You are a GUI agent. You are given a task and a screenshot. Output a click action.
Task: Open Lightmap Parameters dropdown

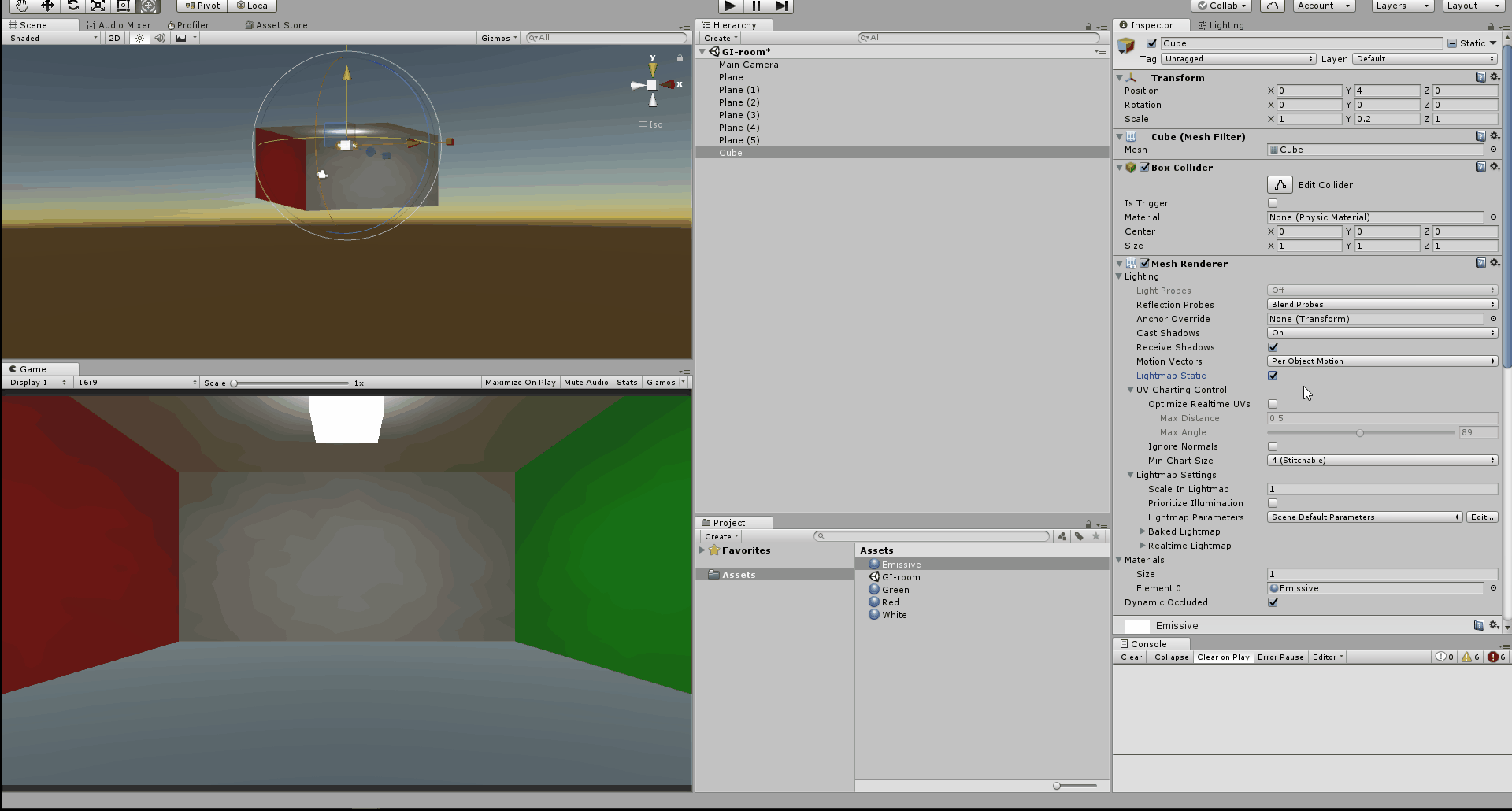tap(1365, 517)
